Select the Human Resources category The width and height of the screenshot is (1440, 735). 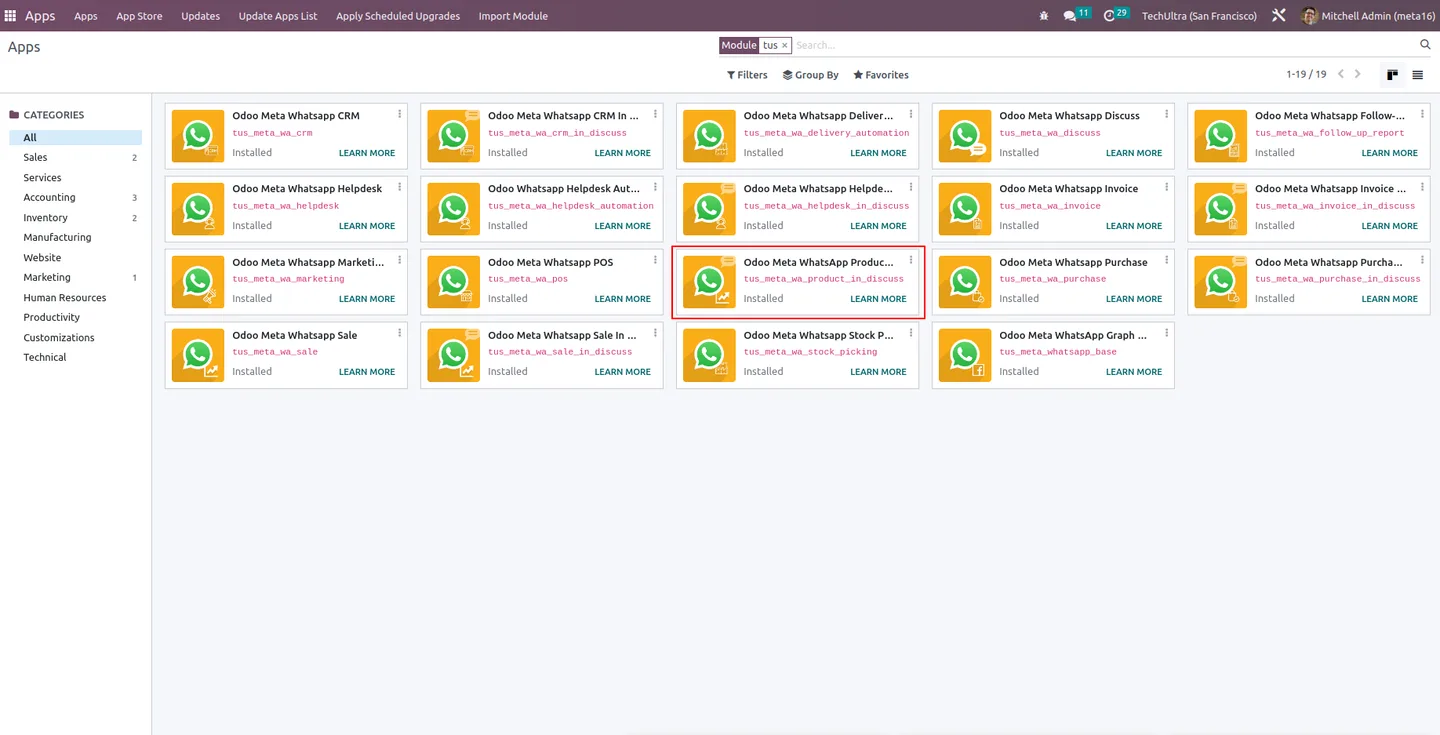(76, 298)
